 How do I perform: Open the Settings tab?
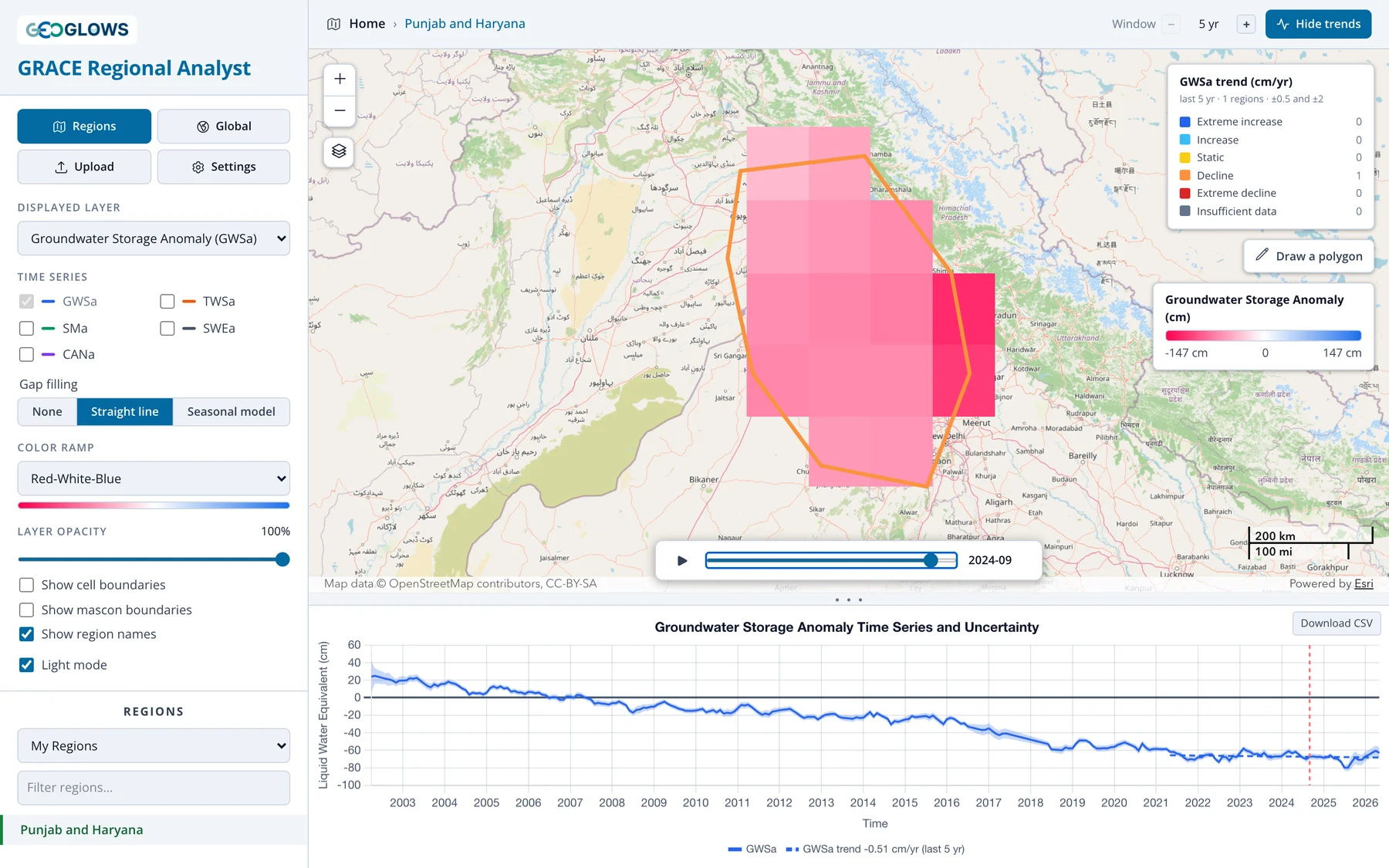click(x=224, y=167)
